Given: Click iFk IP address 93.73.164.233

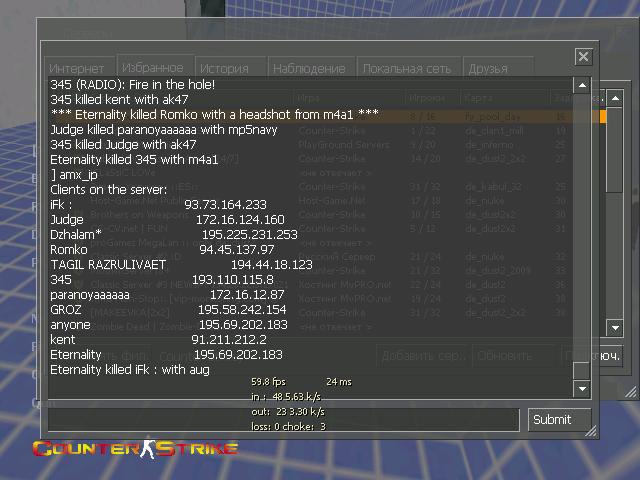Looking at the screenshot, I should [225, 204].
